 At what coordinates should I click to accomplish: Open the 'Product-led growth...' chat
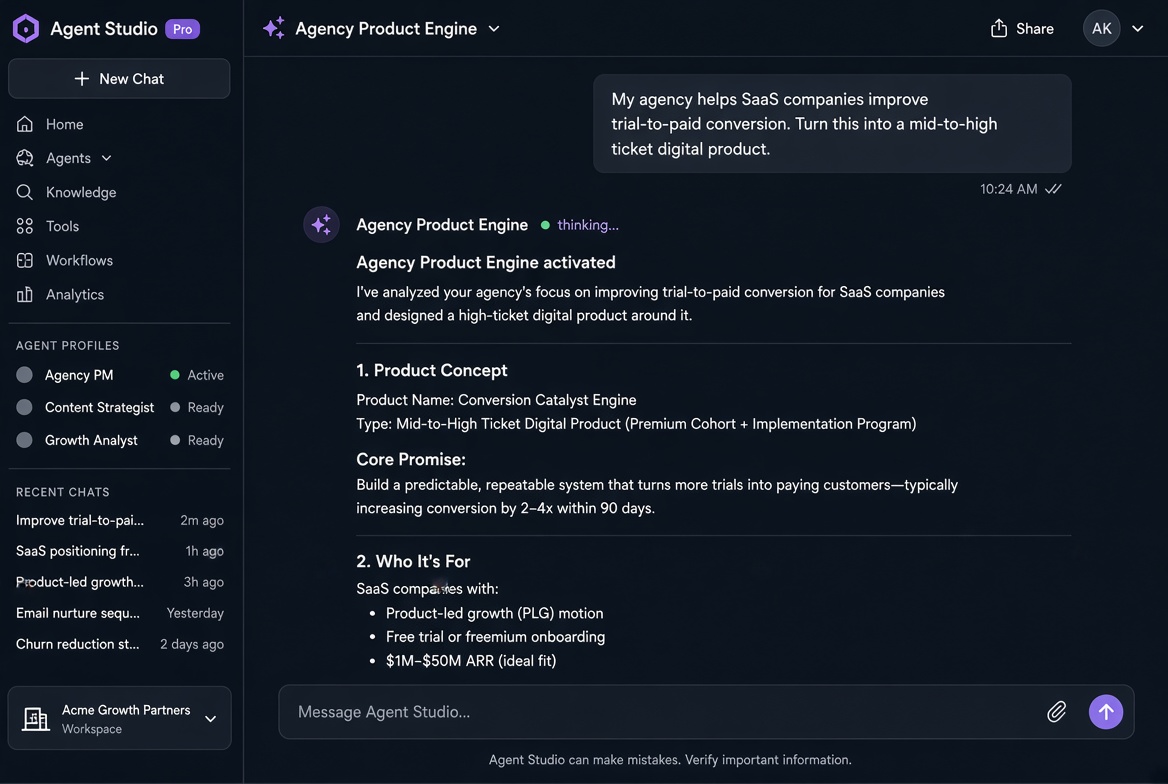(119, 582)
